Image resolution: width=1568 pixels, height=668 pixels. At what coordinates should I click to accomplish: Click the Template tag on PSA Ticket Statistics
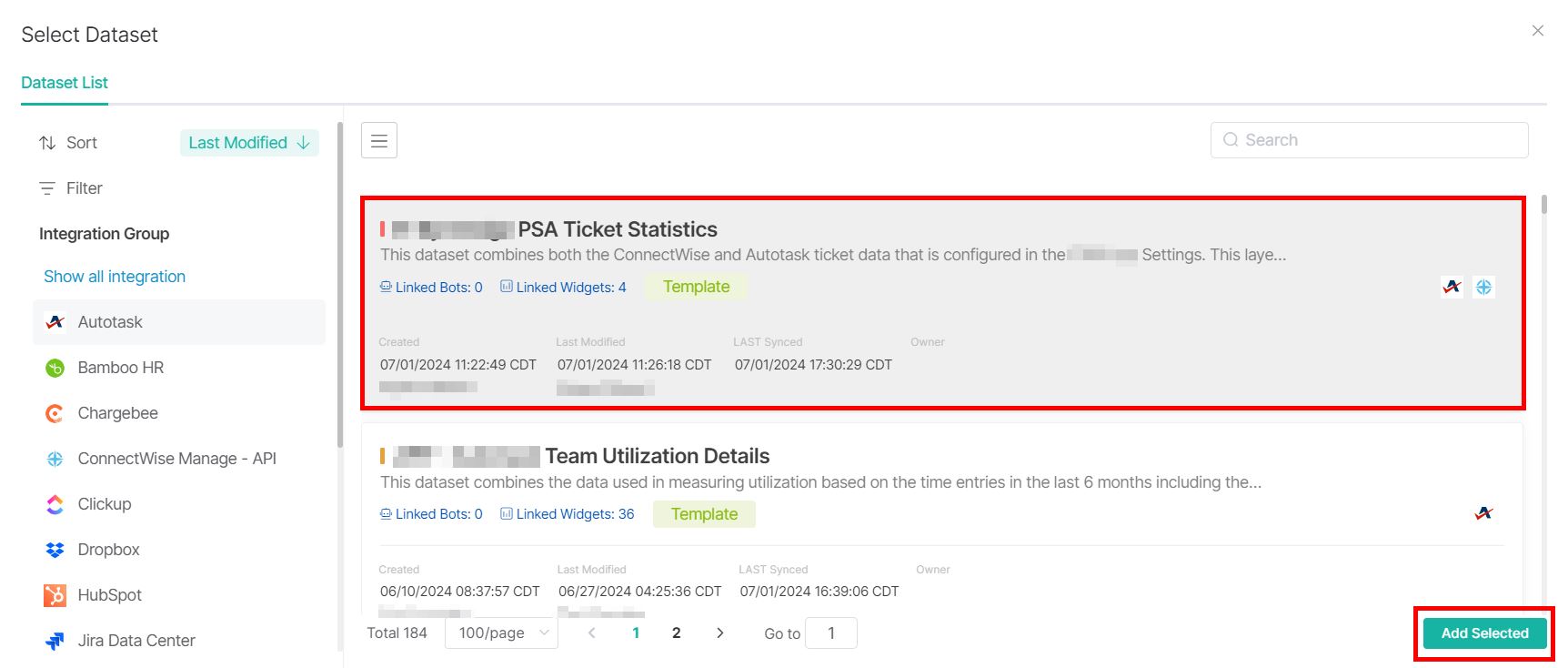tap(696, 287)
